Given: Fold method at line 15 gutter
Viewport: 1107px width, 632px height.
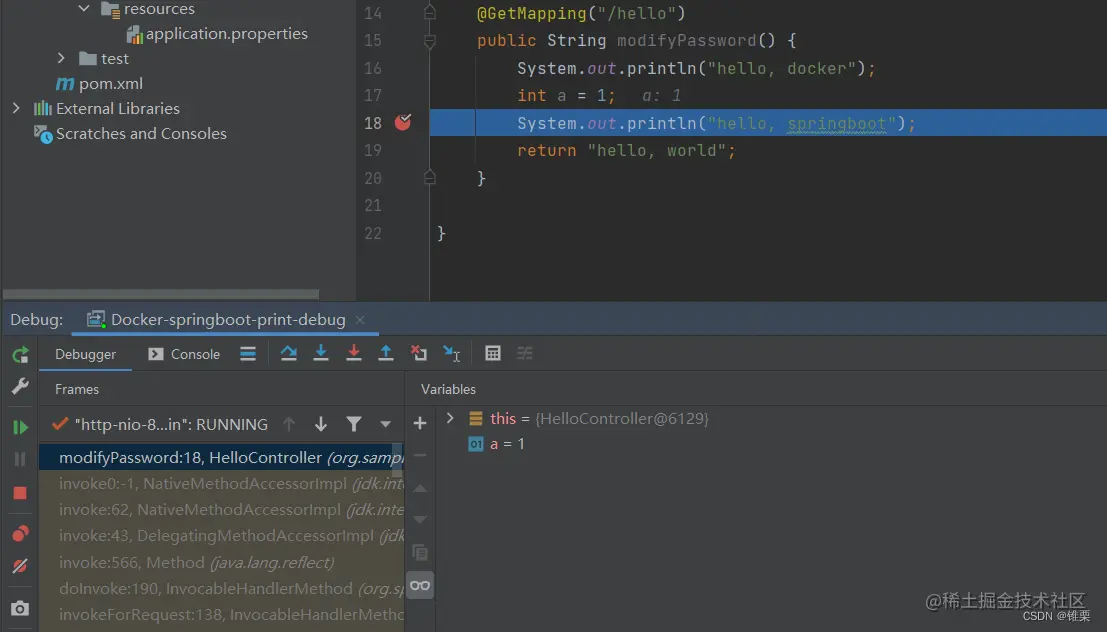Looking at the screenshot, I should [429, 41].
